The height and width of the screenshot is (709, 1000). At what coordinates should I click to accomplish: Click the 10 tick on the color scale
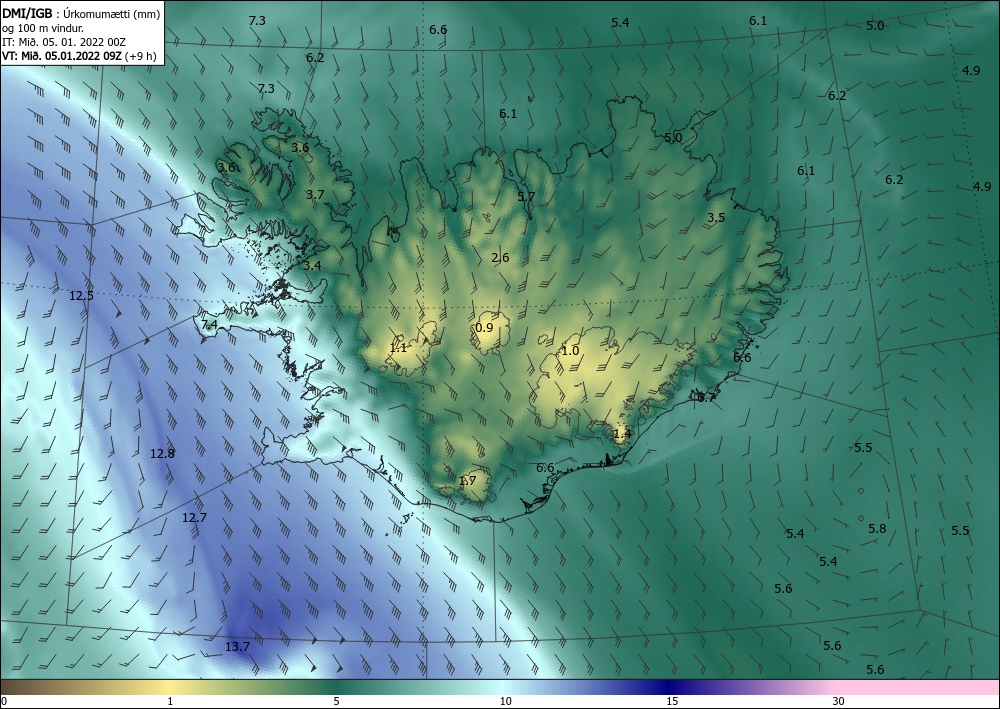point(505,701)
